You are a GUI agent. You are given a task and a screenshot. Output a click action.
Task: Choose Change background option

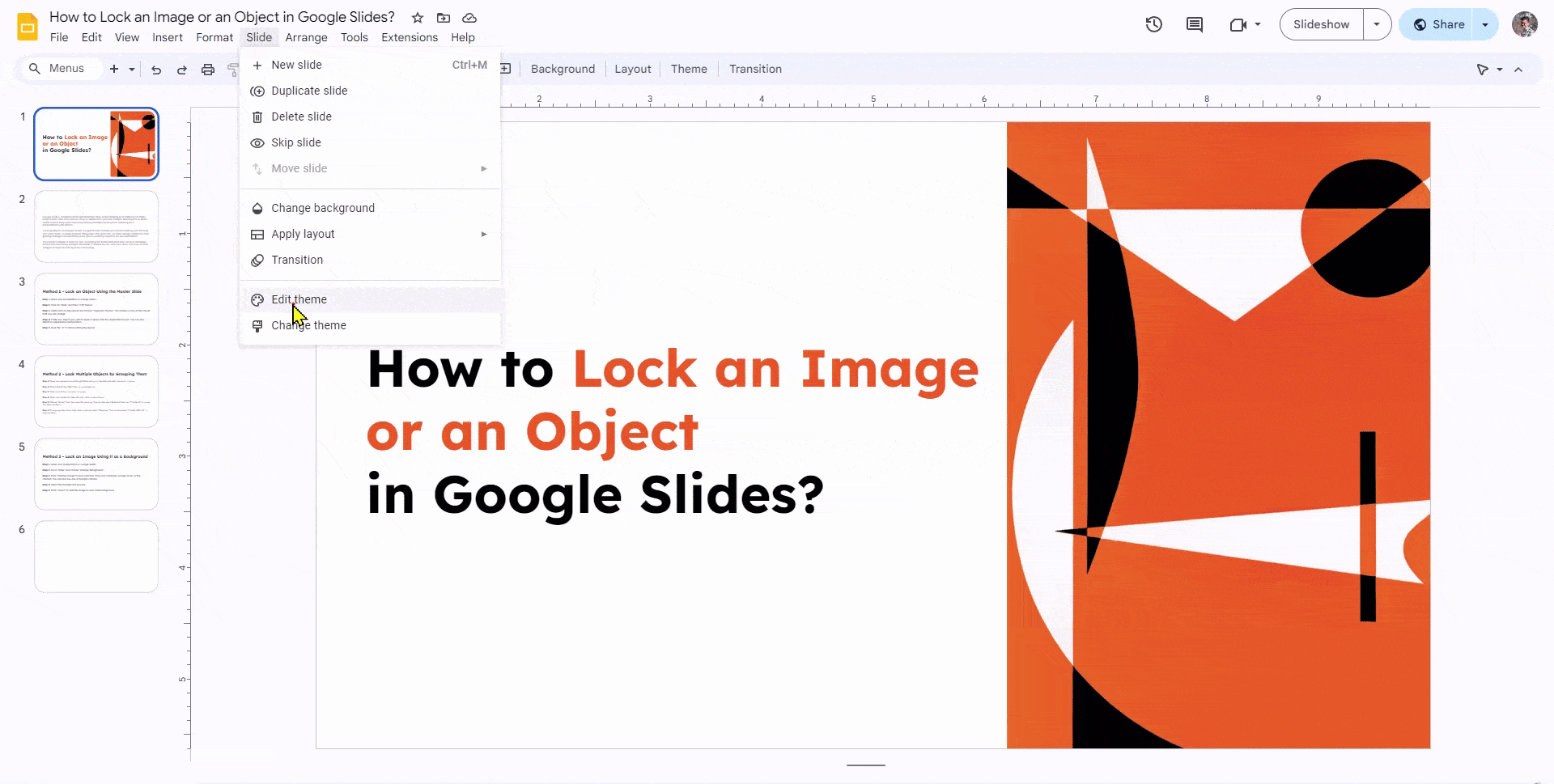coord(322,208)
